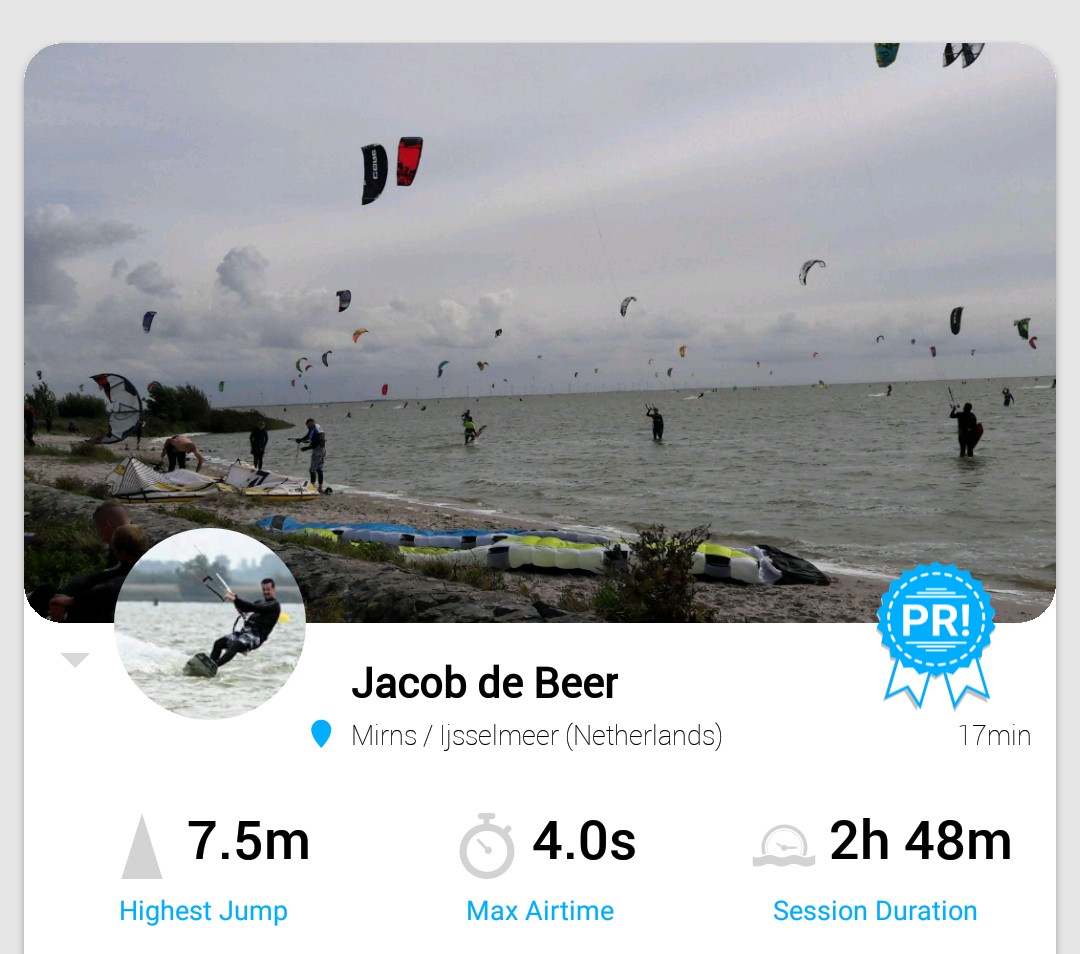1080x954 pixels.
Task: Open the Mirns / Ijsselmeer (Netherlands) location
Action: [537, 736]
